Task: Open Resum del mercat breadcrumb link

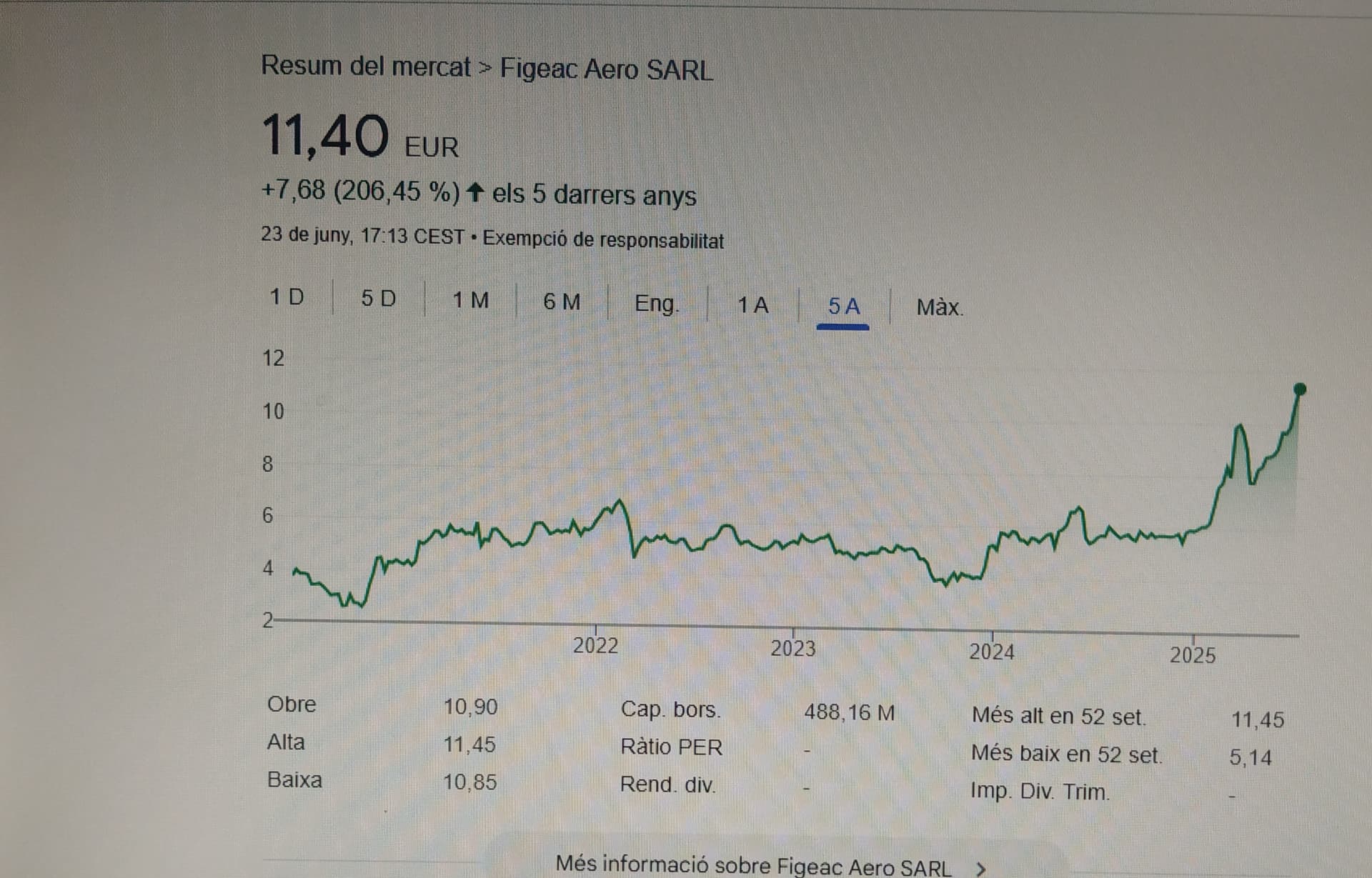Action: 365,66
